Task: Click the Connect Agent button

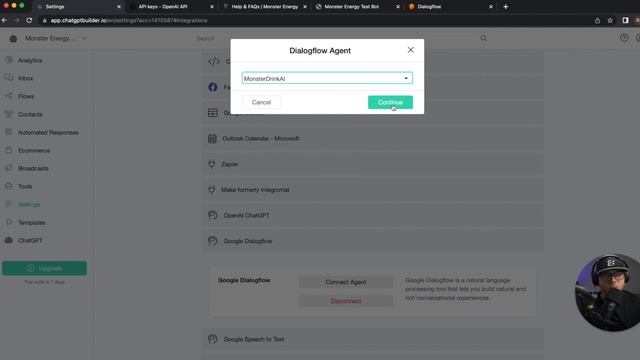Action: point(346,282)
